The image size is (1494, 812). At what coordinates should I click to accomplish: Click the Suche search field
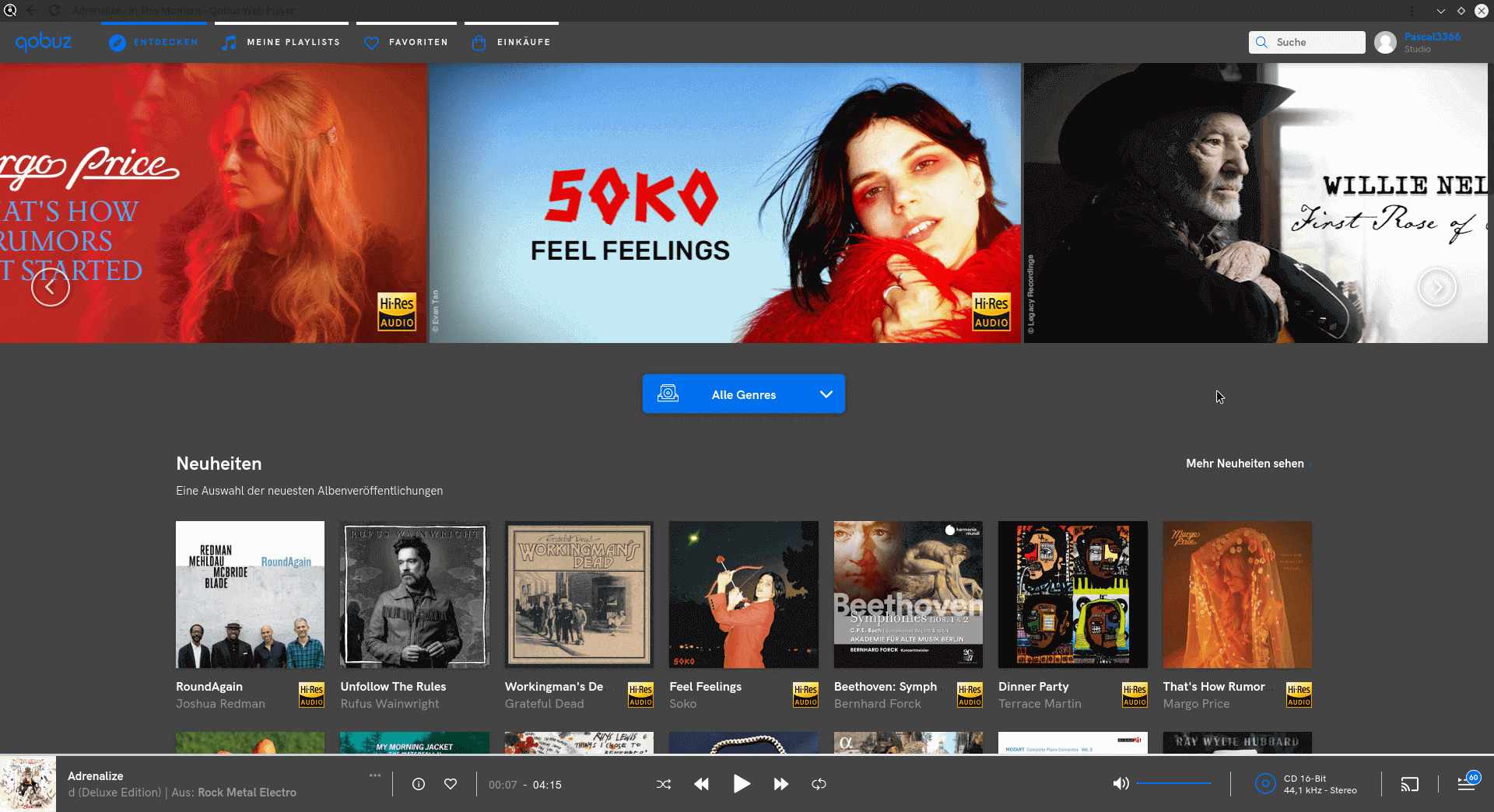(x=1307, y=42)
